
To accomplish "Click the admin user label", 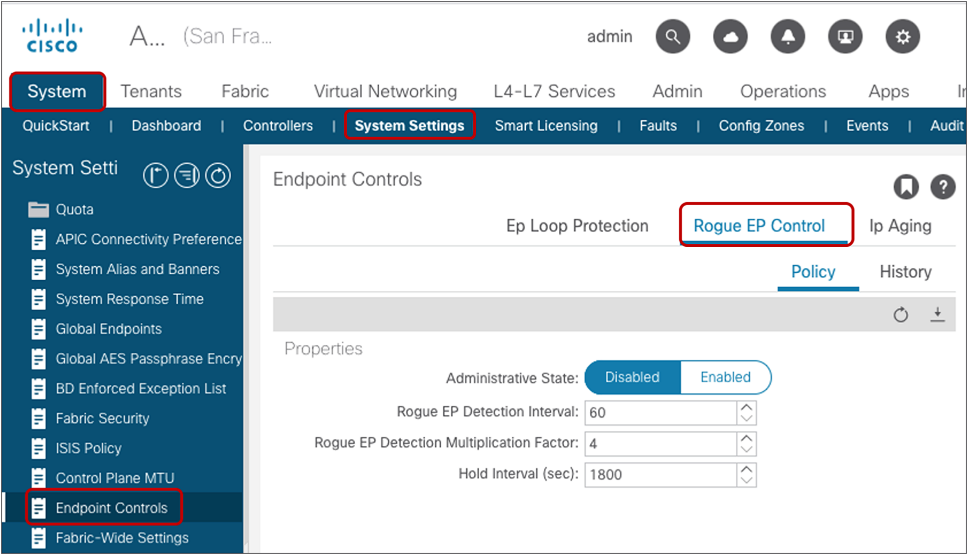I will click(609, 36).
